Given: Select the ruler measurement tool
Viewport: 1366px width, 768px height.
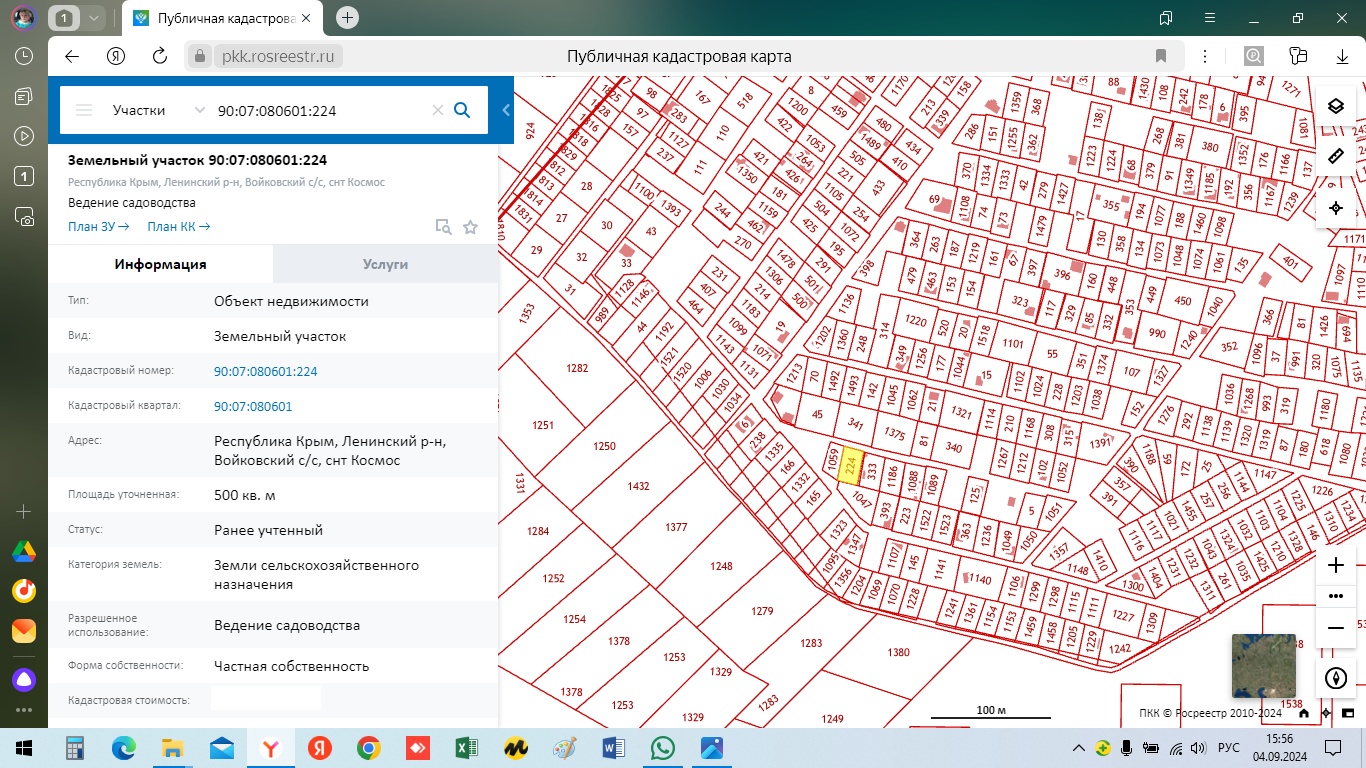Looking at the screenshot, I should click(x=1335, y=157).
